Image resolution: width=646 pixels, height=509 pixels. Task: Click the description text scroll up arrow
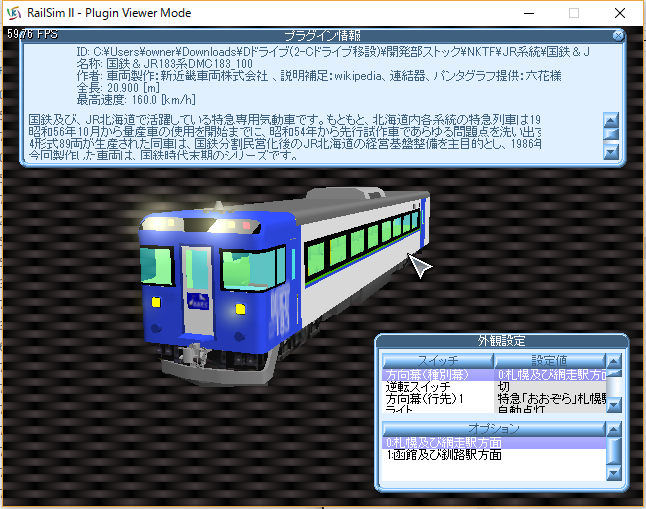611,120
